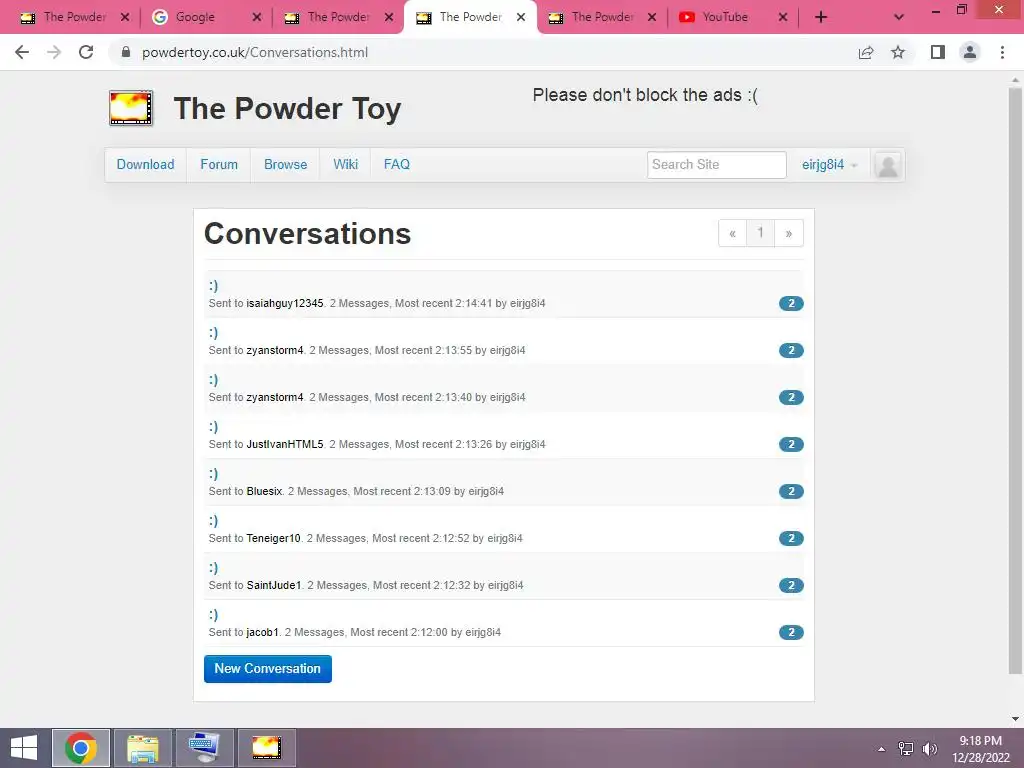This screenshot has height=768, width=1024.
Task: Expand the tab search dropdown arrow
Action: (899, 17)
